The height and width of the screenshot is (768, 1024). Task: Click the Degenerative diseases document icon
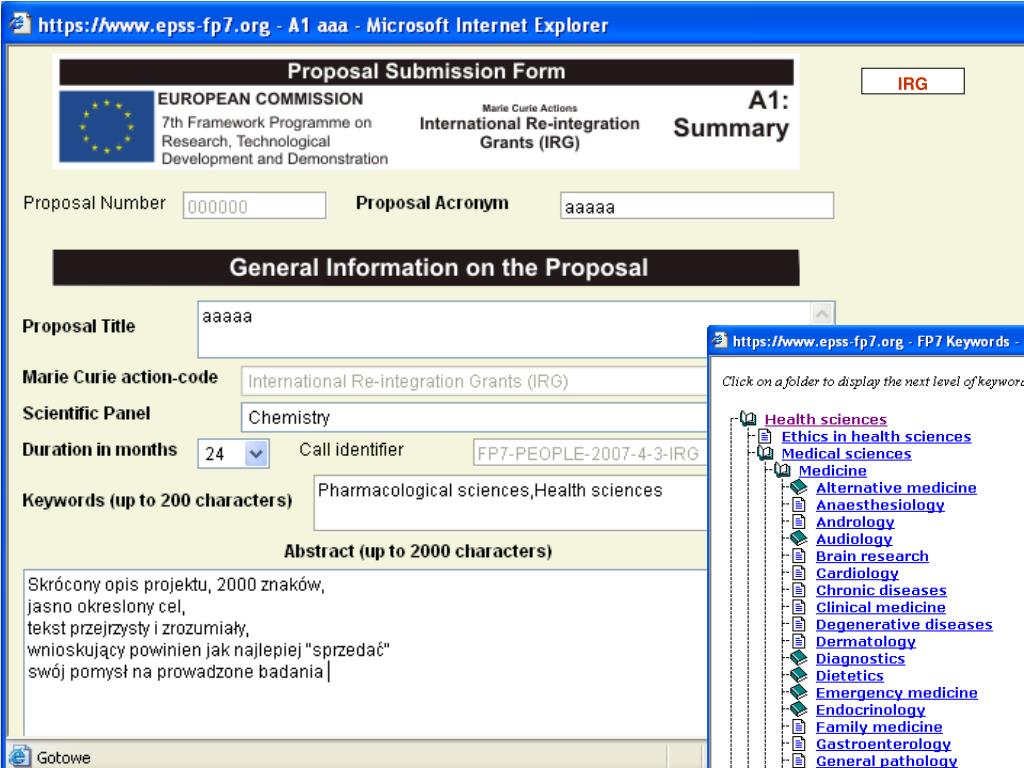coord(799,624)
